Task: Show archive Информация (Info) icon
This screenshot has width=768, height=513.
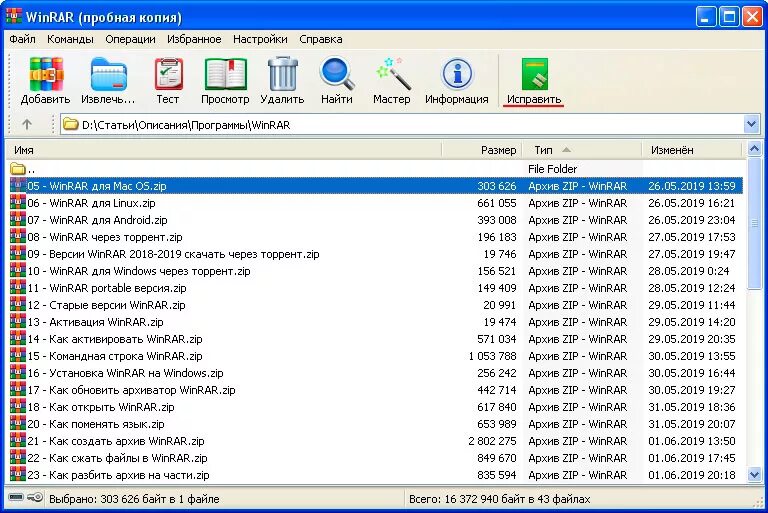Action: tap(457, 74)
